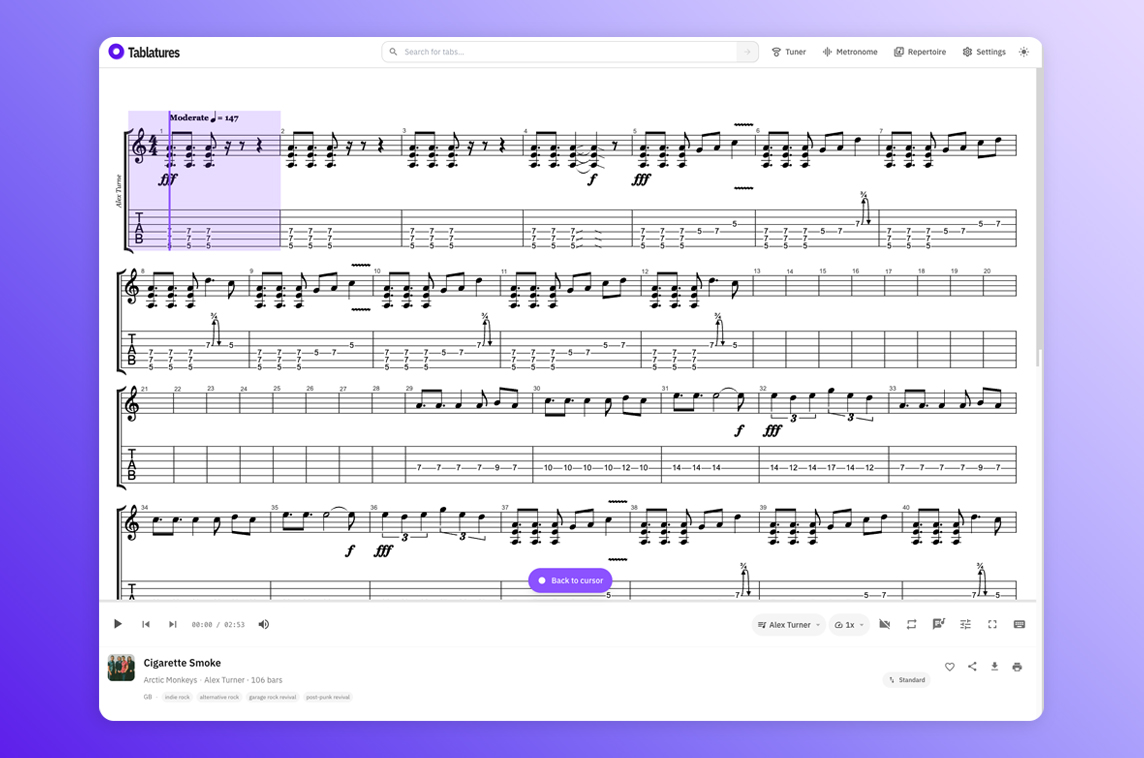Click the Cigarette Smoke song title

pyautogui.click(x=182, y=663)
